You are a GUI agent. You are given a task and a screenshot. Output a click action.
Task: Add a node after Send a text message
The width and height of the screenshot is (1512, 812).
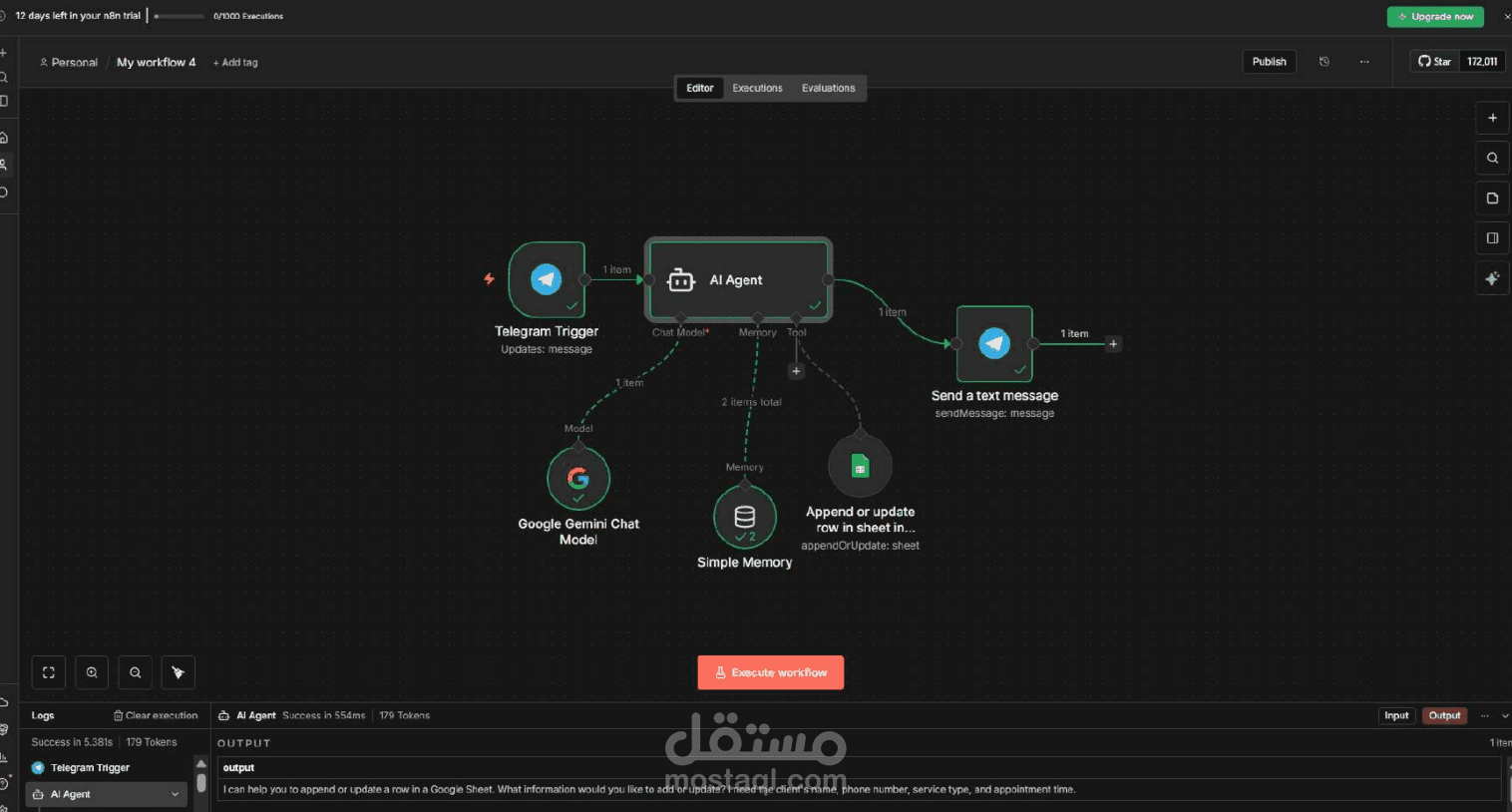point(1113,344)
